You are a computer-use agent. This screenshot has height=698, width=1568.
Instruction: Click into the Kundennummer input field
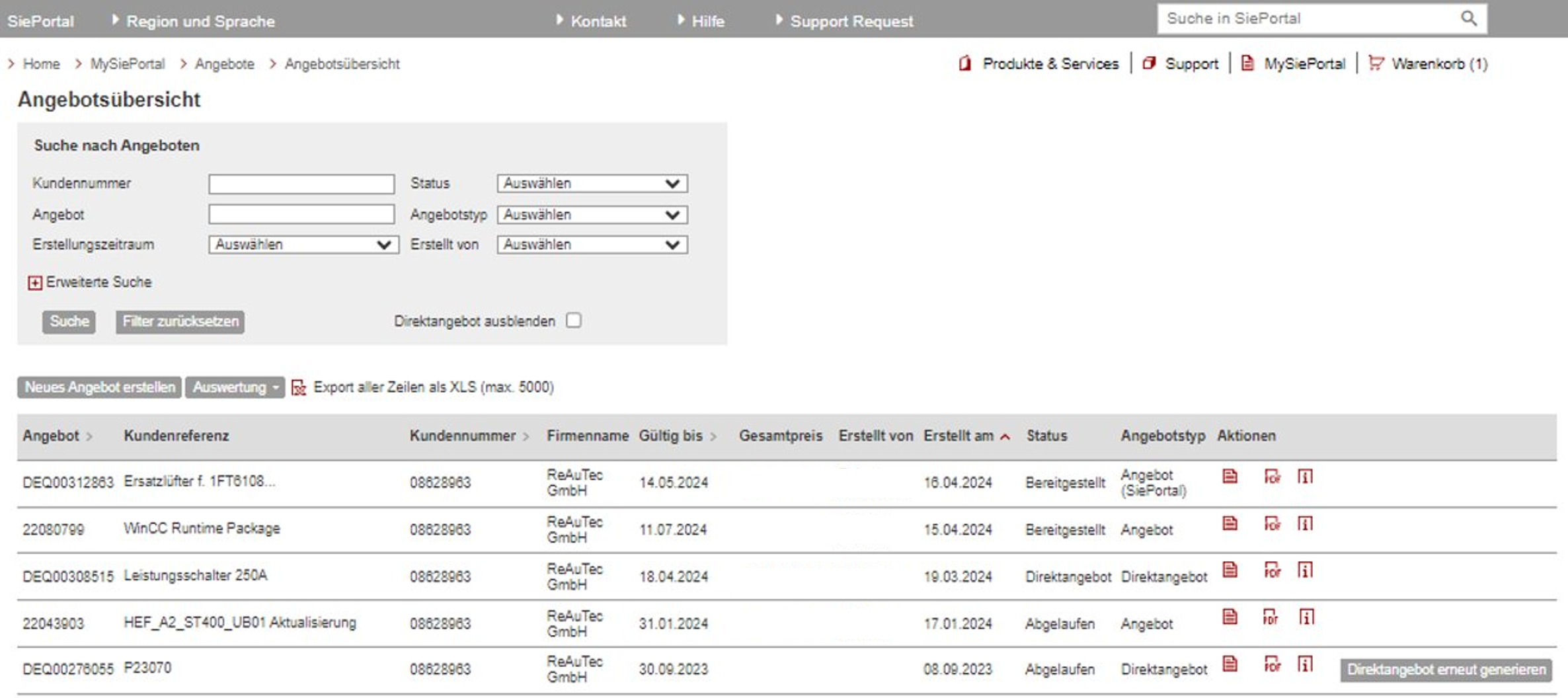tap(301, 184)
